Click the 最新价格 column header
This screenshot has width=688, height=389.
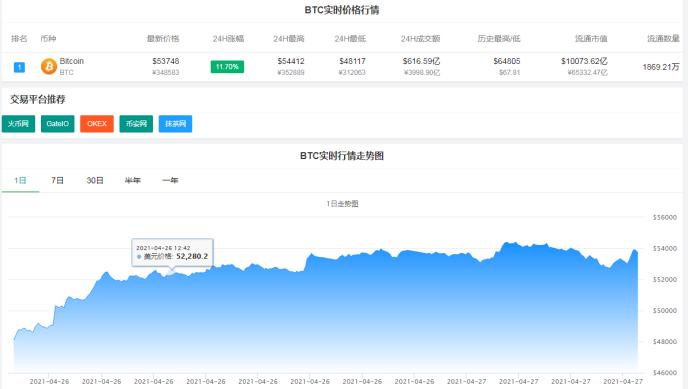point(163,39)
